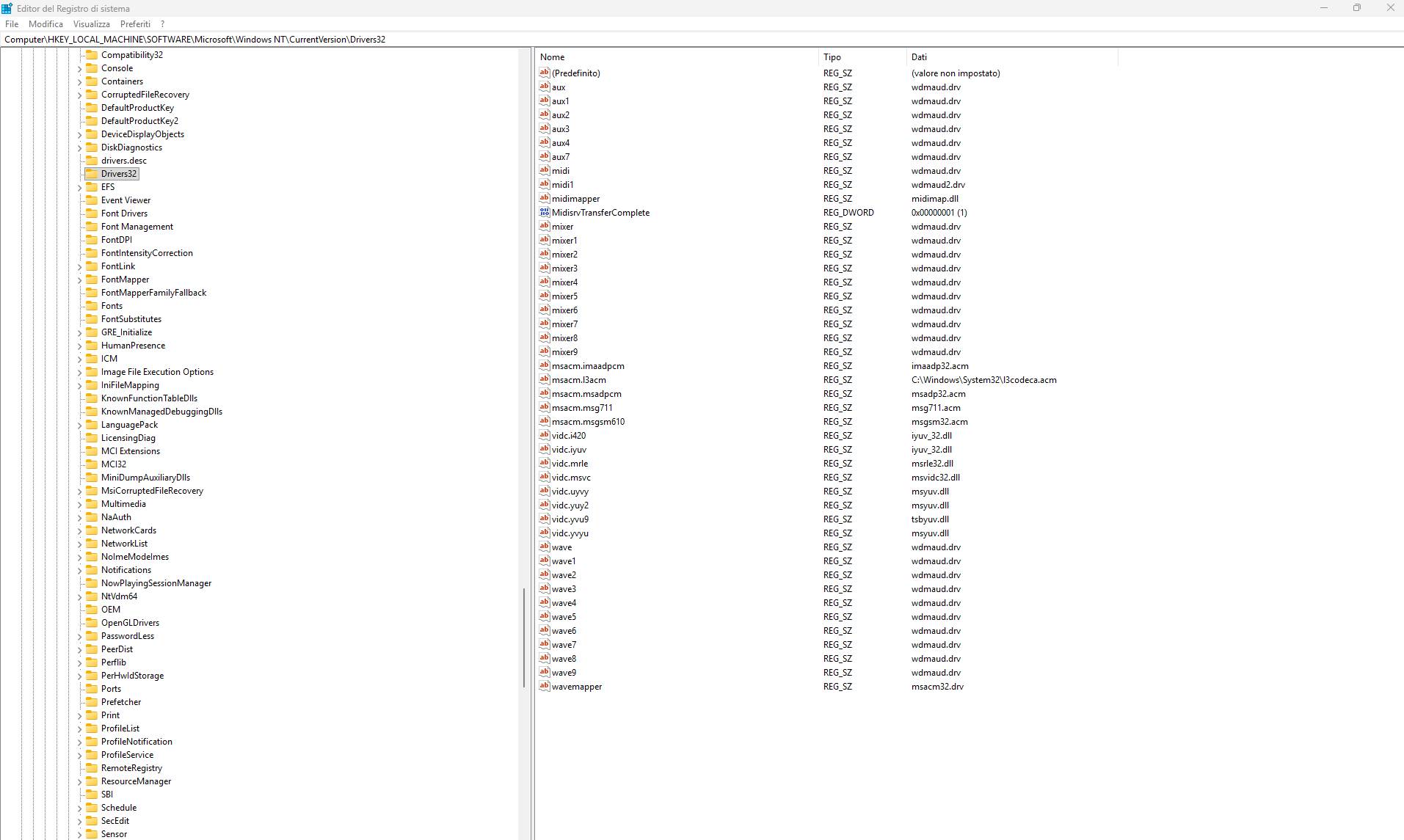
Task: Expand the Print key
Action: point(79,716)
